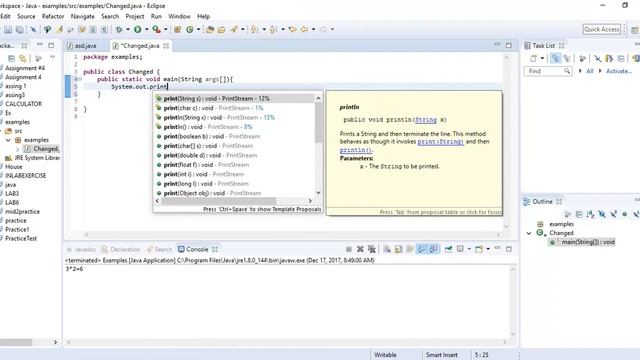
Task: Toggle Hide Static Members in Outline
Action: [x=613, y=214]
